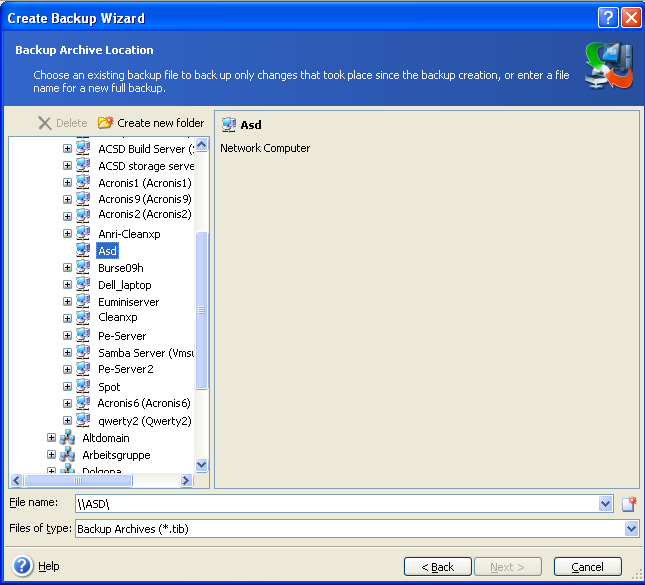Expand the Burse09h tree node

67,267
